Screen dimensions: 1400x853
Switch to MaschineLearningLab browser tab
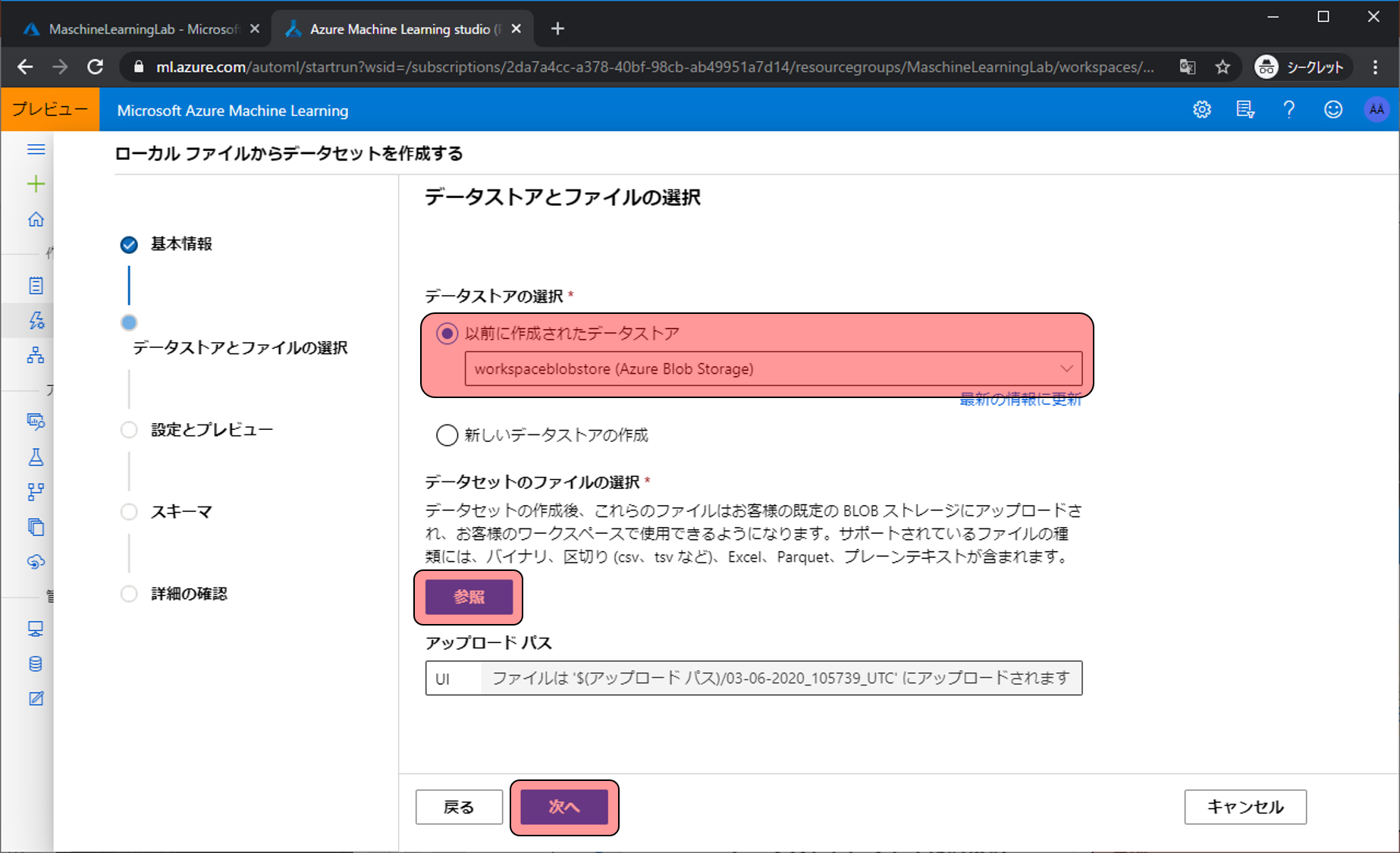pyautogui.click(x=137, y=29)
